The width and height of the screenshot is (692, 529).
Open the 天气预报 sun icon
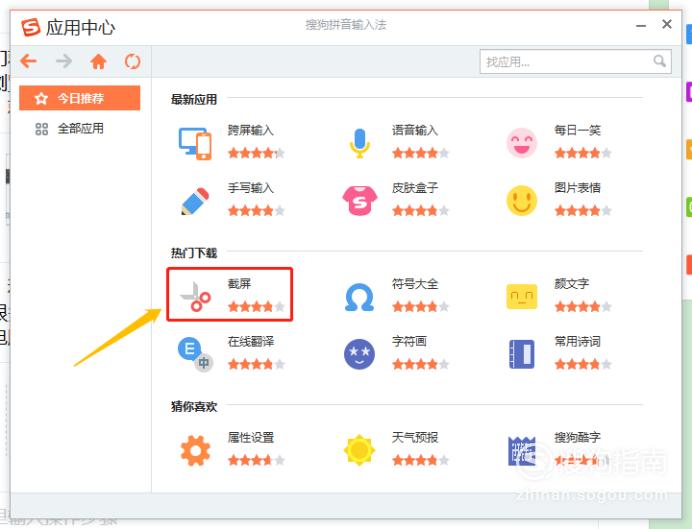pyautogui.click(x=359, y=450)
